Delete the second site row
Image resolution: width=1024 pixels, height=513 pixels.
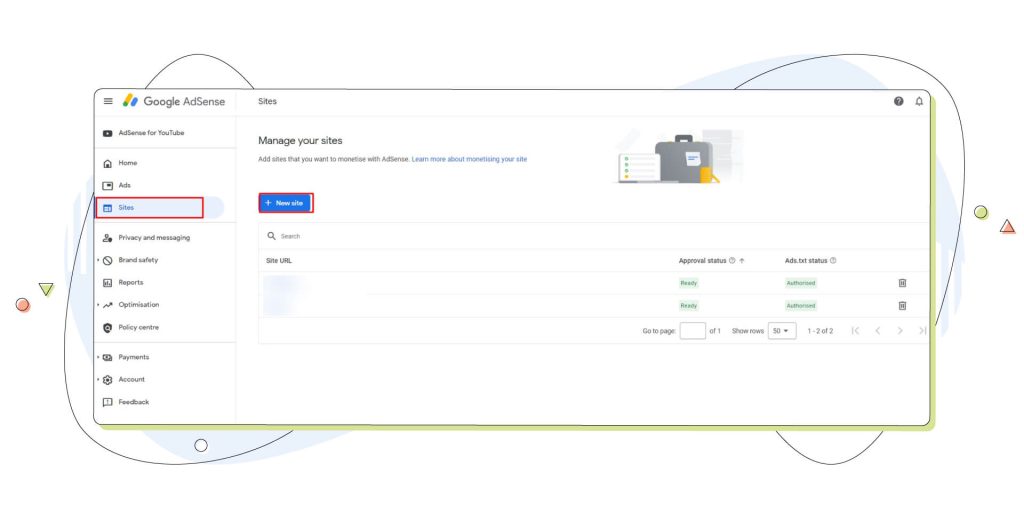(x=902, y=305)
